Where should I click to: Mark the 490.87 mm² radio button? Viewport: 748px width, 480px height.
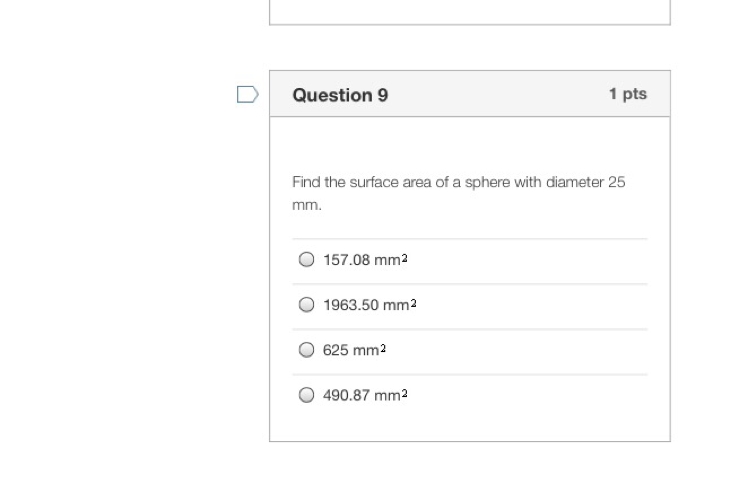(x=306, y=395)
